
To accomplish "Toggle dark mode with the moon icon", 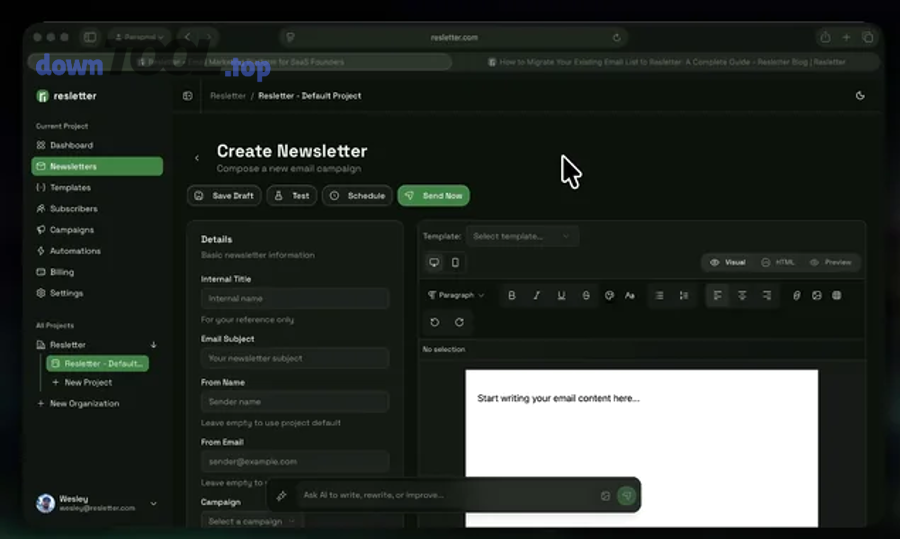I will point(860,96).
